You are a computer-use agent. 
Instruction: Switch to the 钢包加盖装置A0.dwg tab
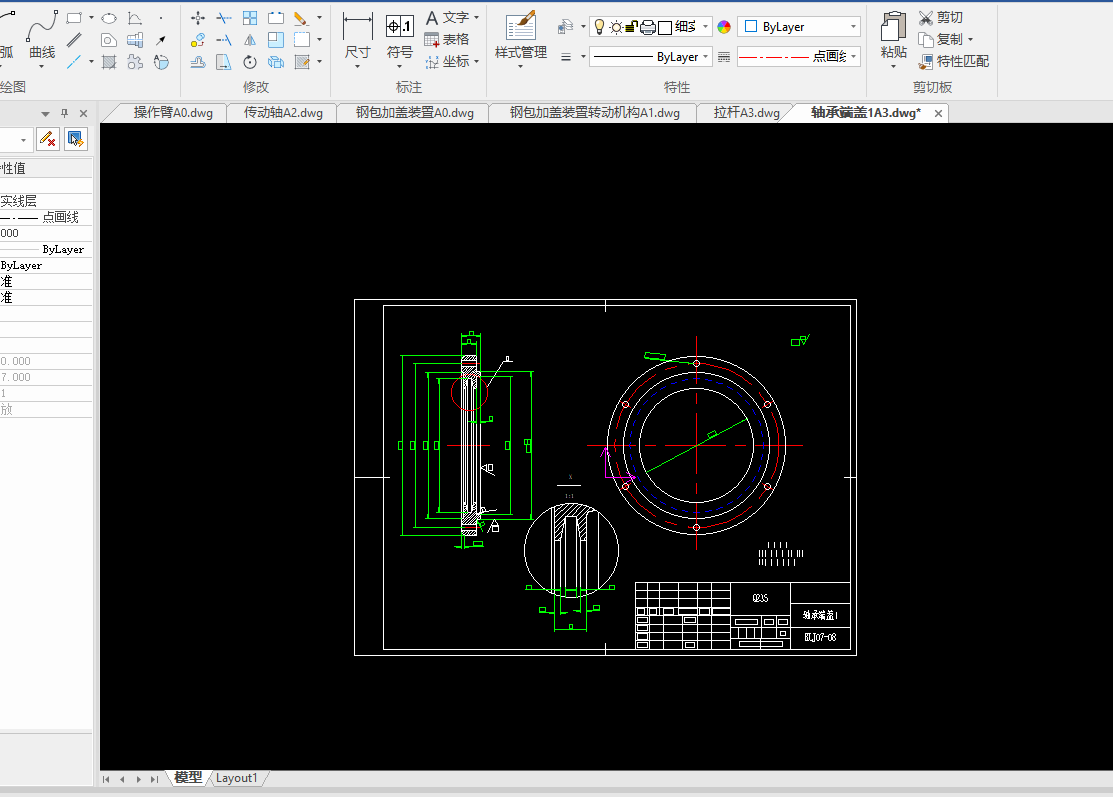pos(415,113)
